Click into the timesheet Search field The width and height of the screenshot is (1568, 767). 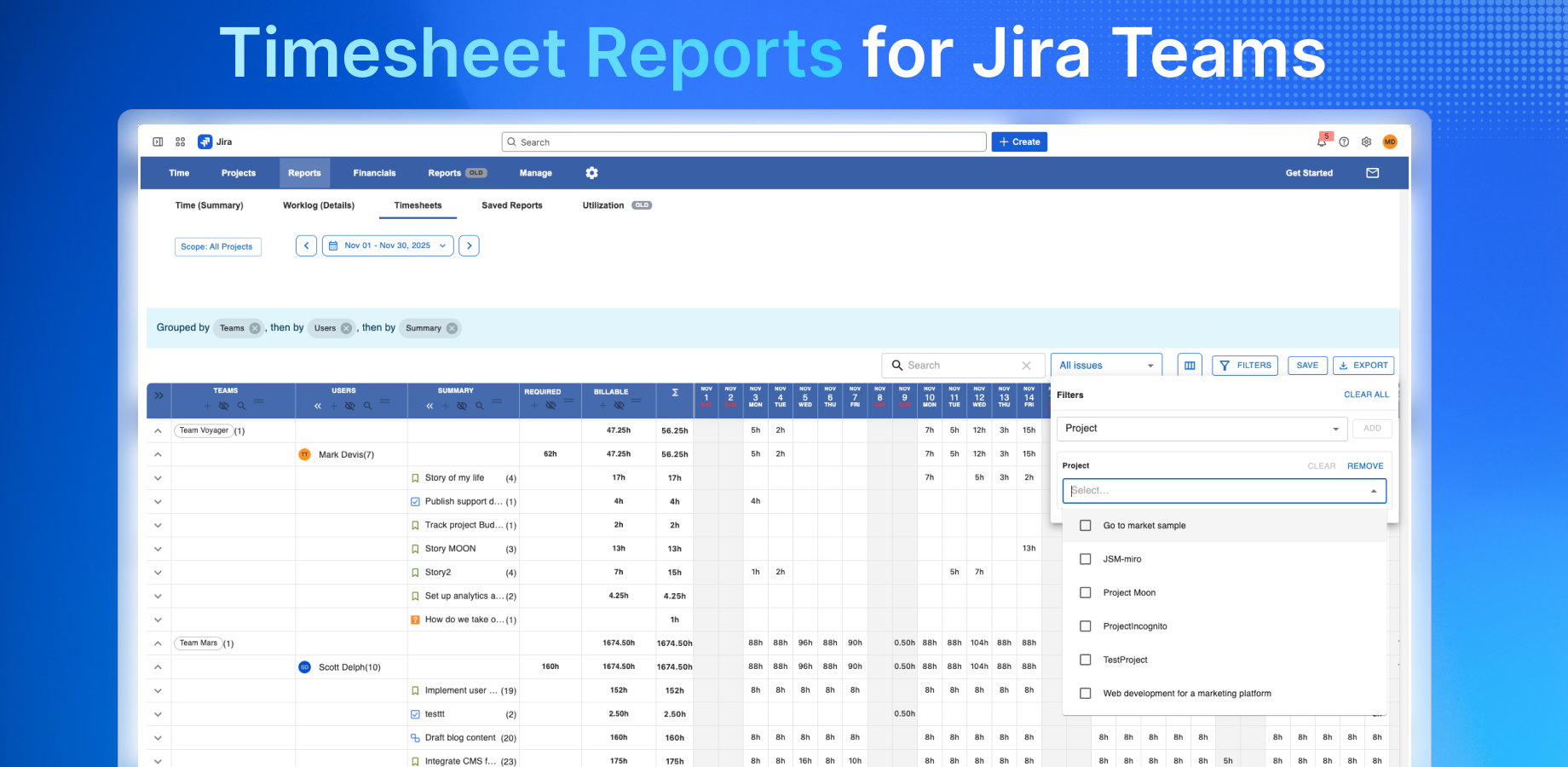[x=954, y=365]
